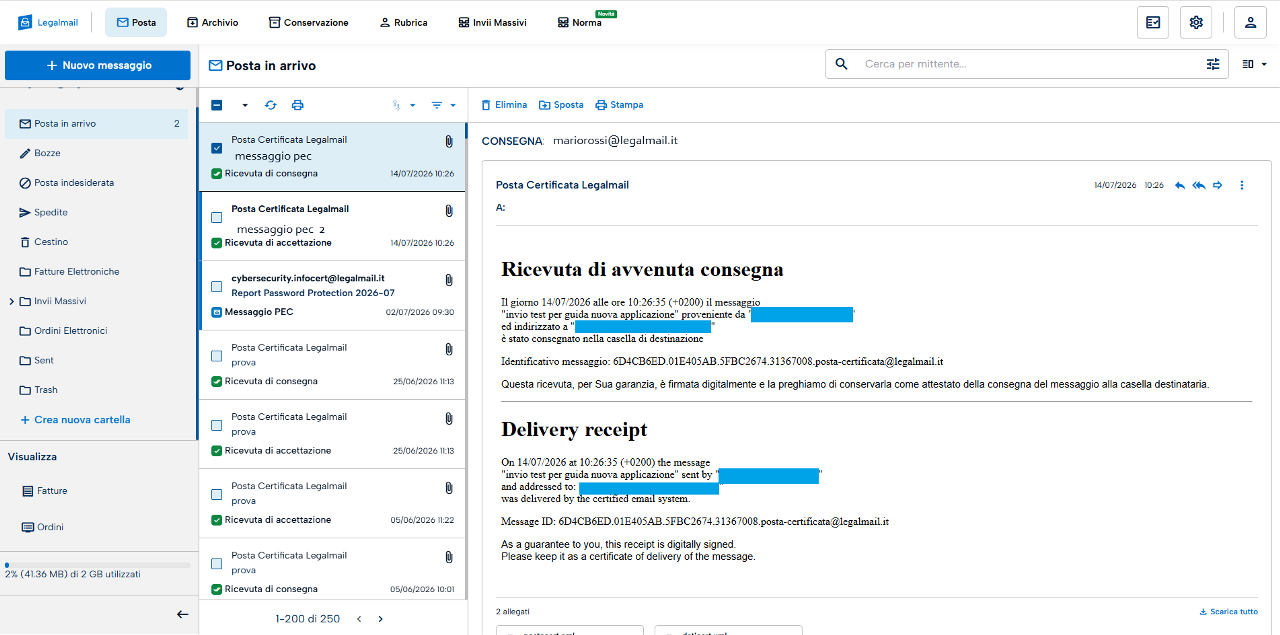
Task: Open the message more-options menu
Action: point(1242,185)
